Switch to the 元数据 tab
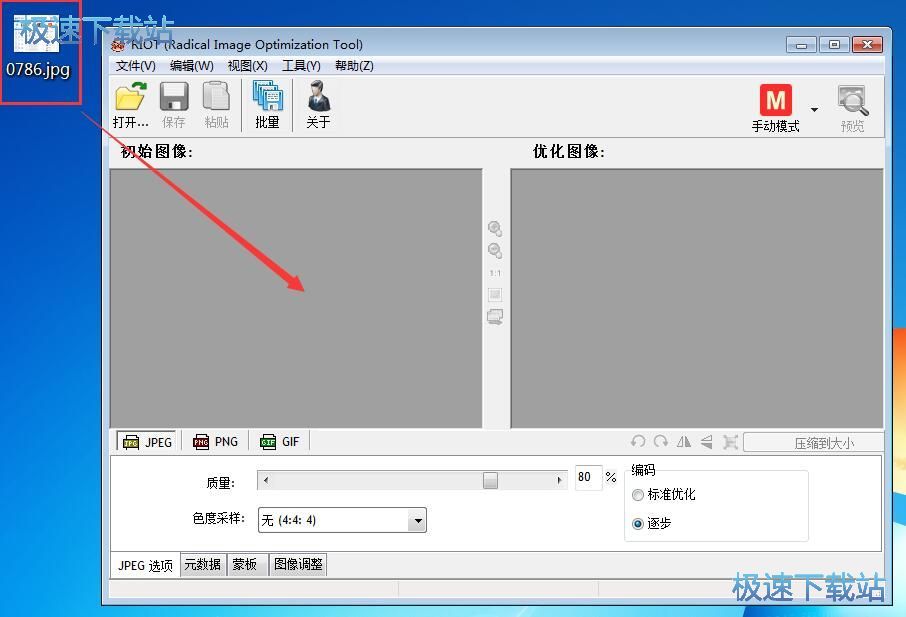The width and height of the screenshot is (906, 617). coord(202,564)
